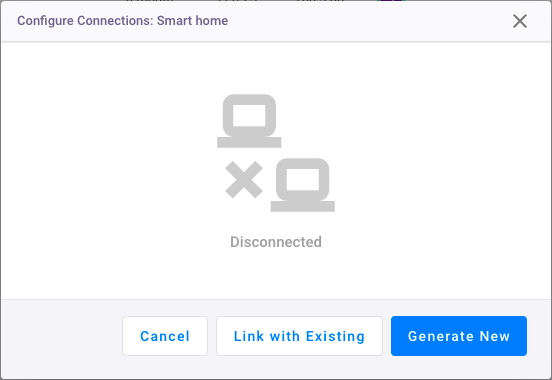
Task: Click the base bar of upper laptop icon
Action: pos(249,142)
